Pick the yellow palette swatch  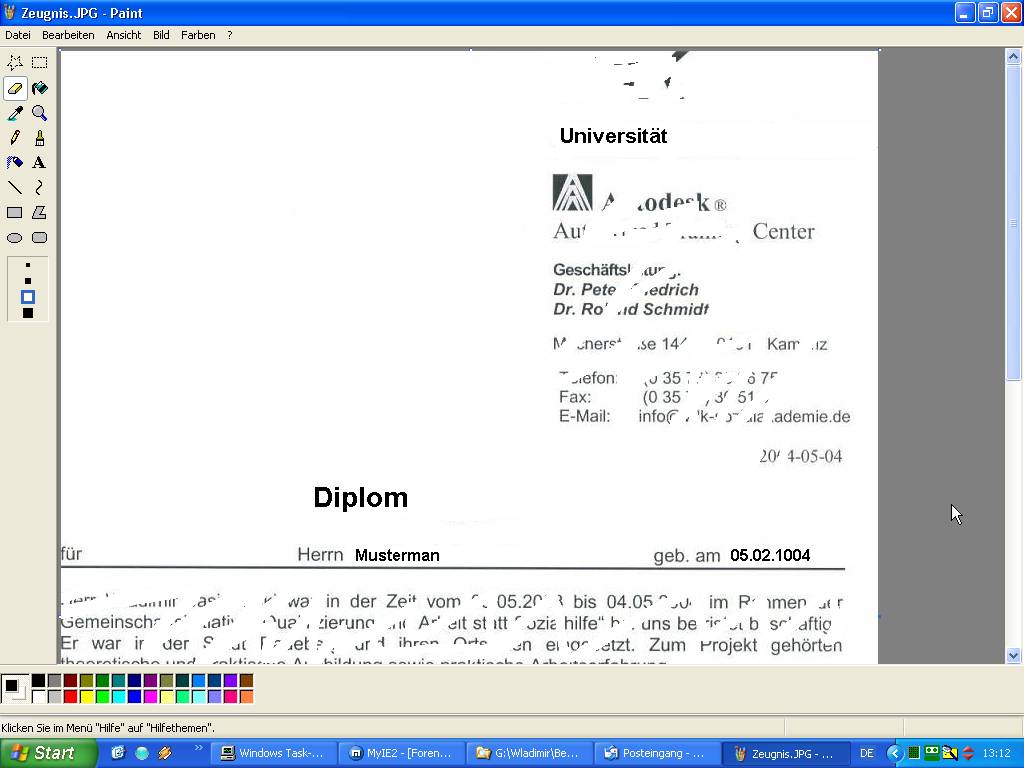click(x=86, y=697)
